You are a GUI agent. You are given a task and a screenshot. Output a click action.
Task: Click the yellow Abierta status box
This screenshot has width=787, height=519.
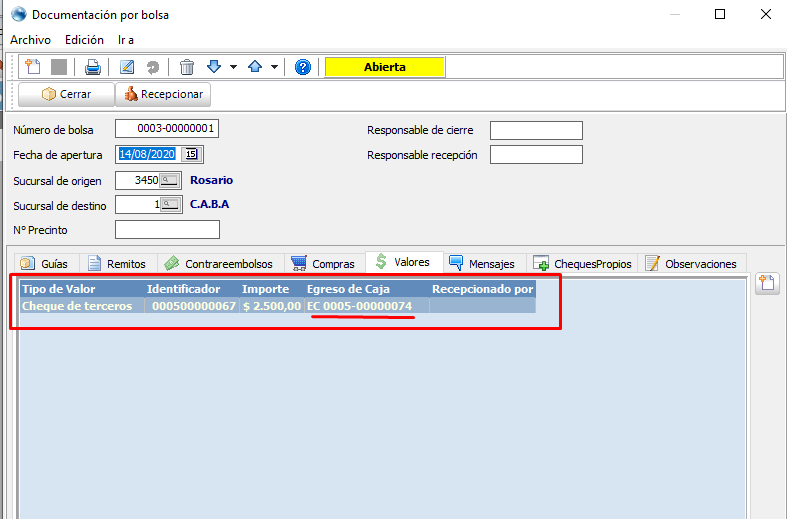click(385, 67)
